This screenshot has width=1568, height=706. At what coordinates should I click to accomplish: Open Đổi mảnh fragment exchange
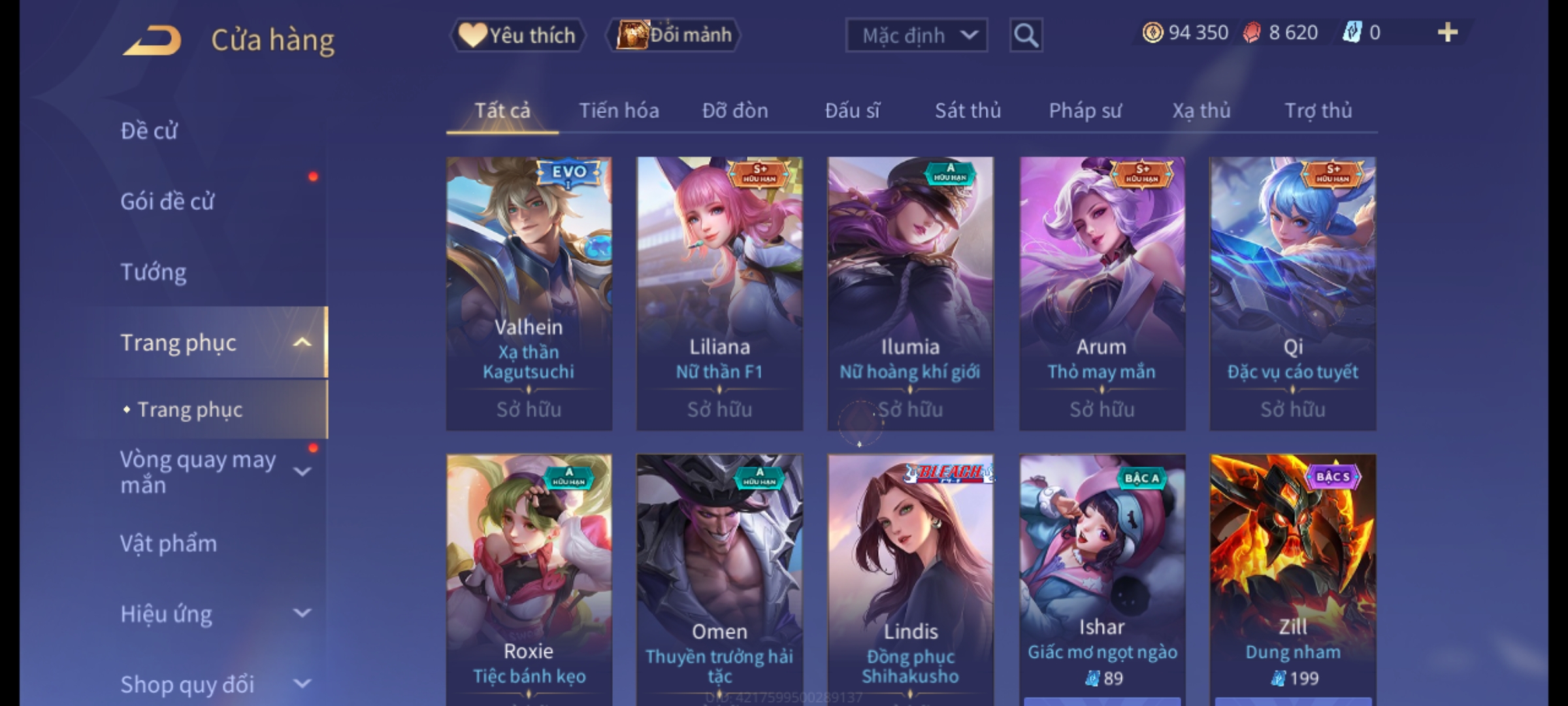click(x=673, y=35)
